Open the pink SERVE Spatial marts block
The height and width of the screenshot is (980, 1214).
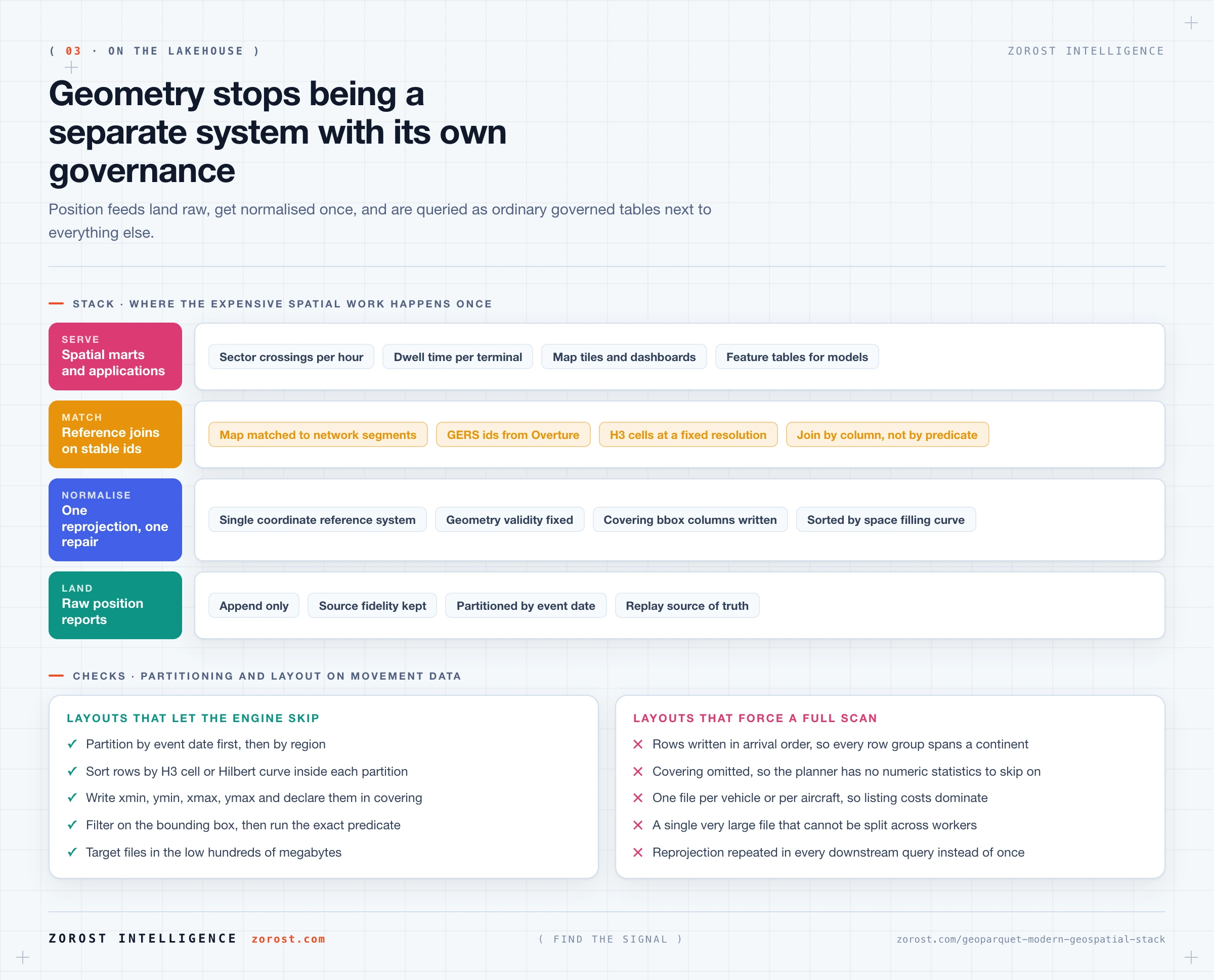[x=115, y=356]
